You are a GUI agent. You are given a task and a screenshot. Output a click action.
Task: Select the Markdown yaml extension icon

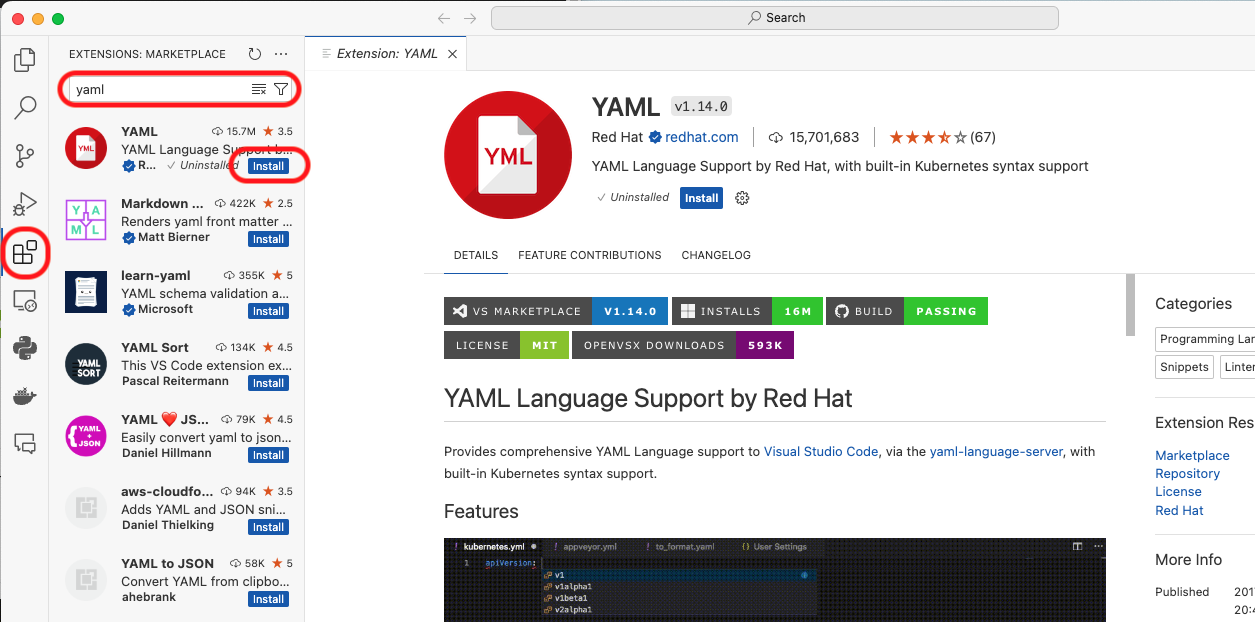[x=86, y=220]
